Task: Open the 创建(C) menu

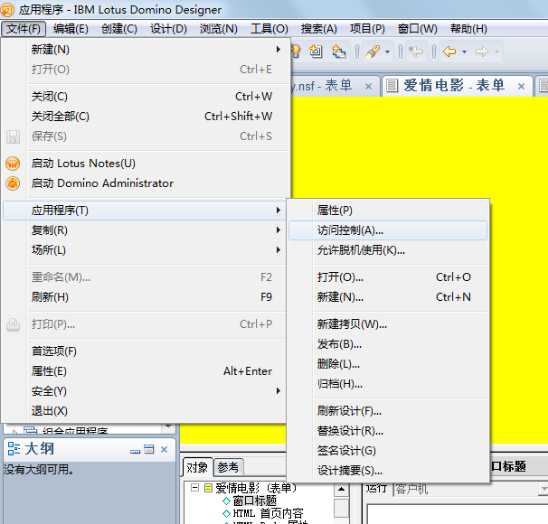Action: click(x=119, y=28)
